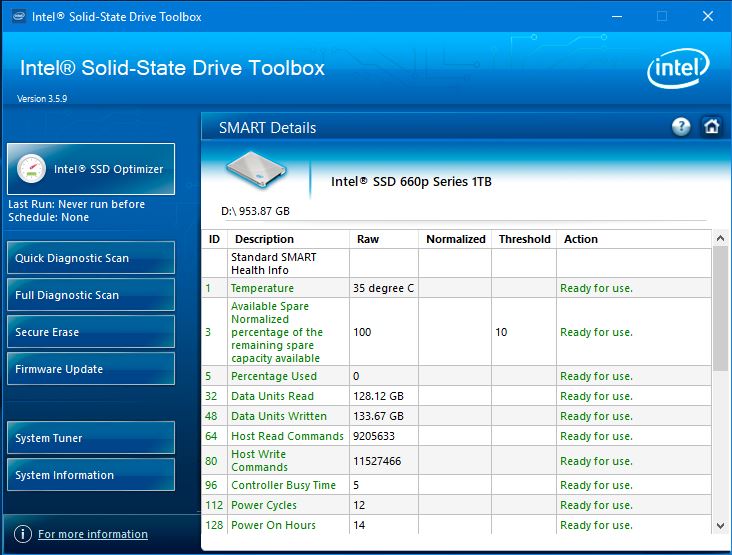Click the Intel logo in header
Screen dimensions: 732x555
tap(678, 68)
